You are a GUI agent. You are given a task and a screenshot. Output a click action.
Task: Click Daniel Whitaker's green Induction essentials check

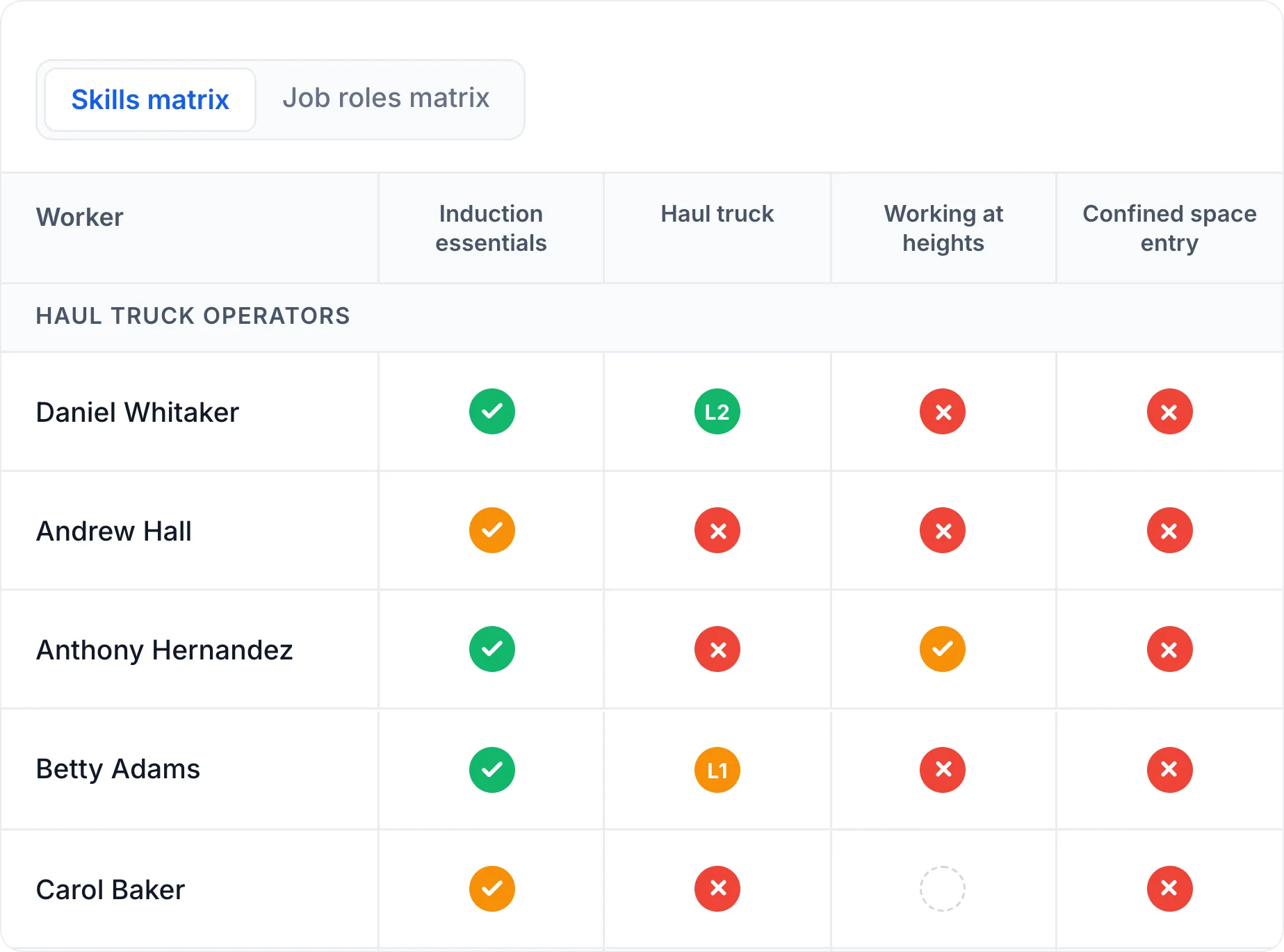[x=492, y=411]
